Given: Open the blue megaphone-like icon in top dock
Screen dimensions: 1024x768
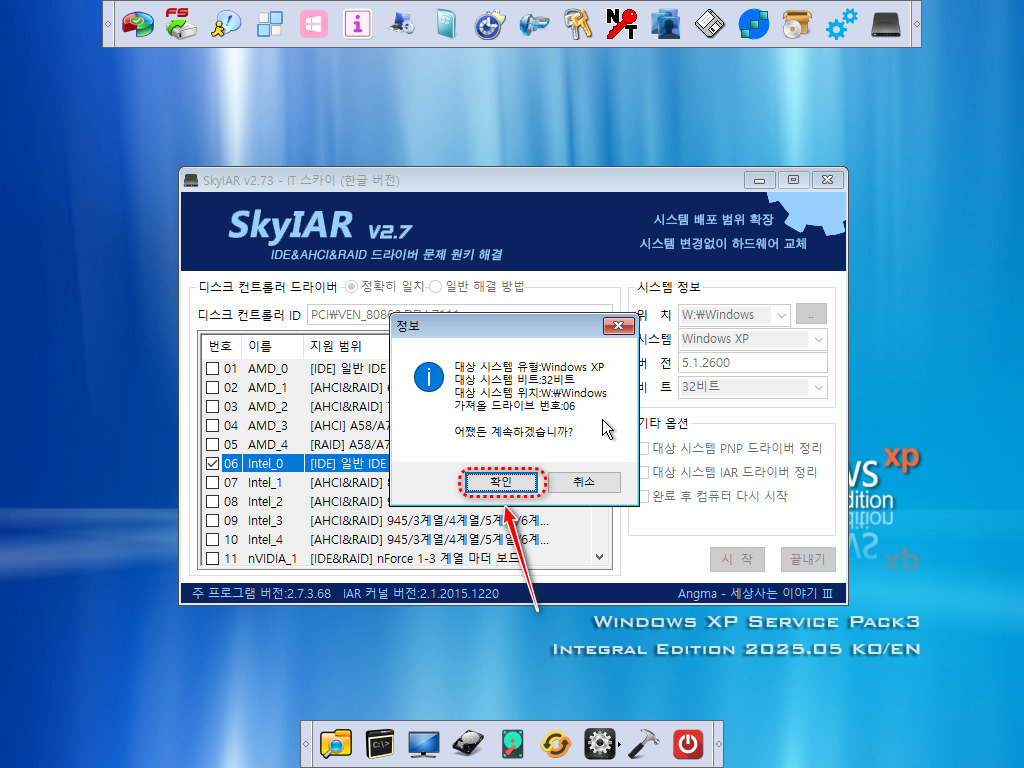Looking at the screenshot, I should 534,24.
